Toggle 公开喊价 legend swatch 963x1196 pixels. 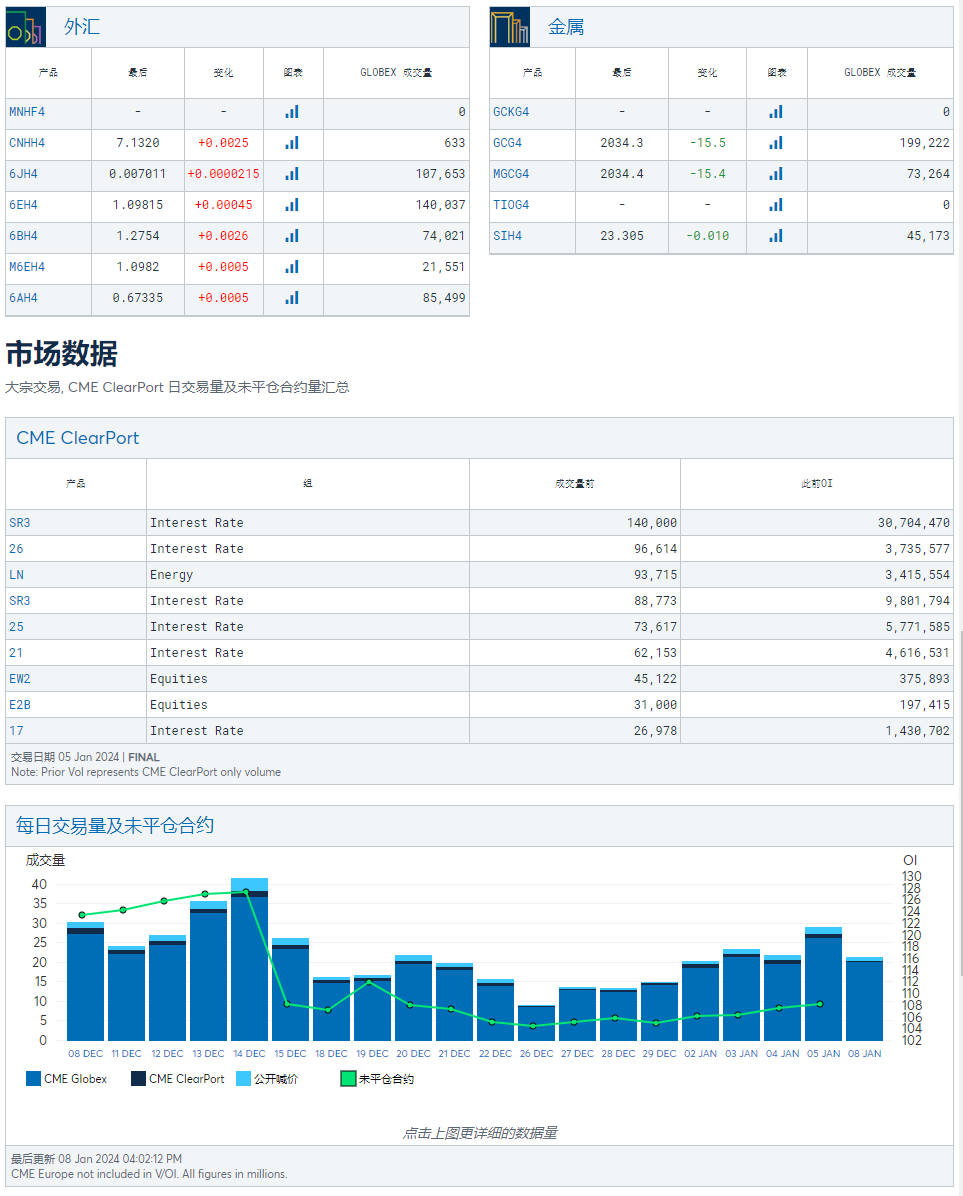point(243,1079)
